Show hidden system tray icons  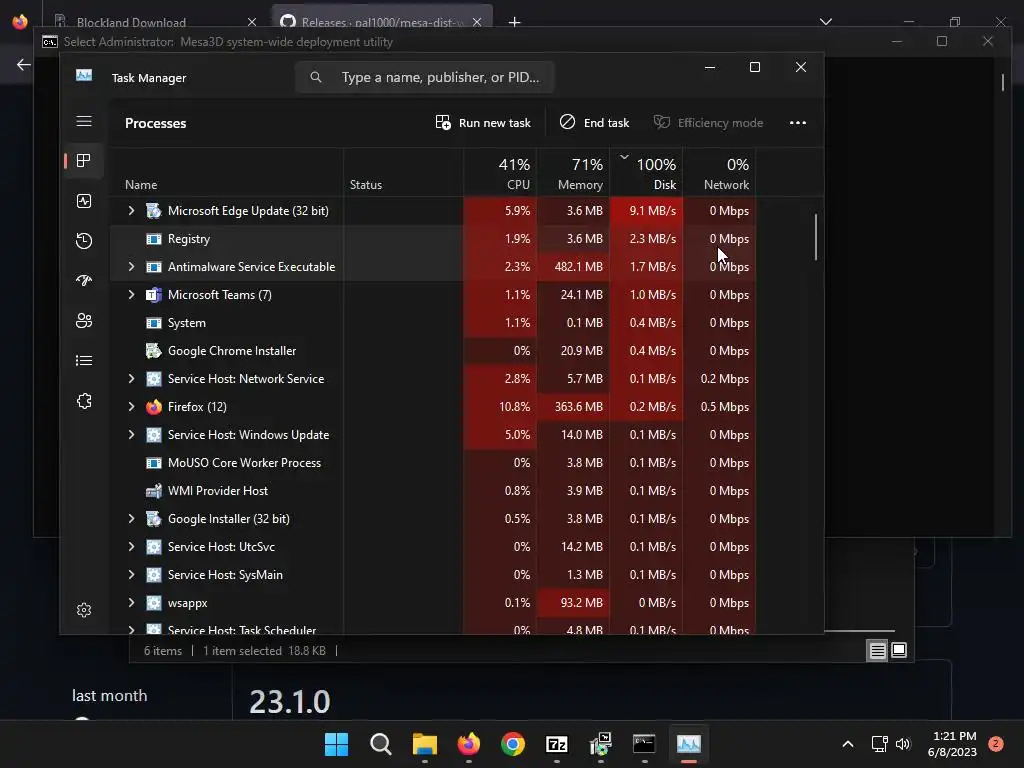[848, 744]
